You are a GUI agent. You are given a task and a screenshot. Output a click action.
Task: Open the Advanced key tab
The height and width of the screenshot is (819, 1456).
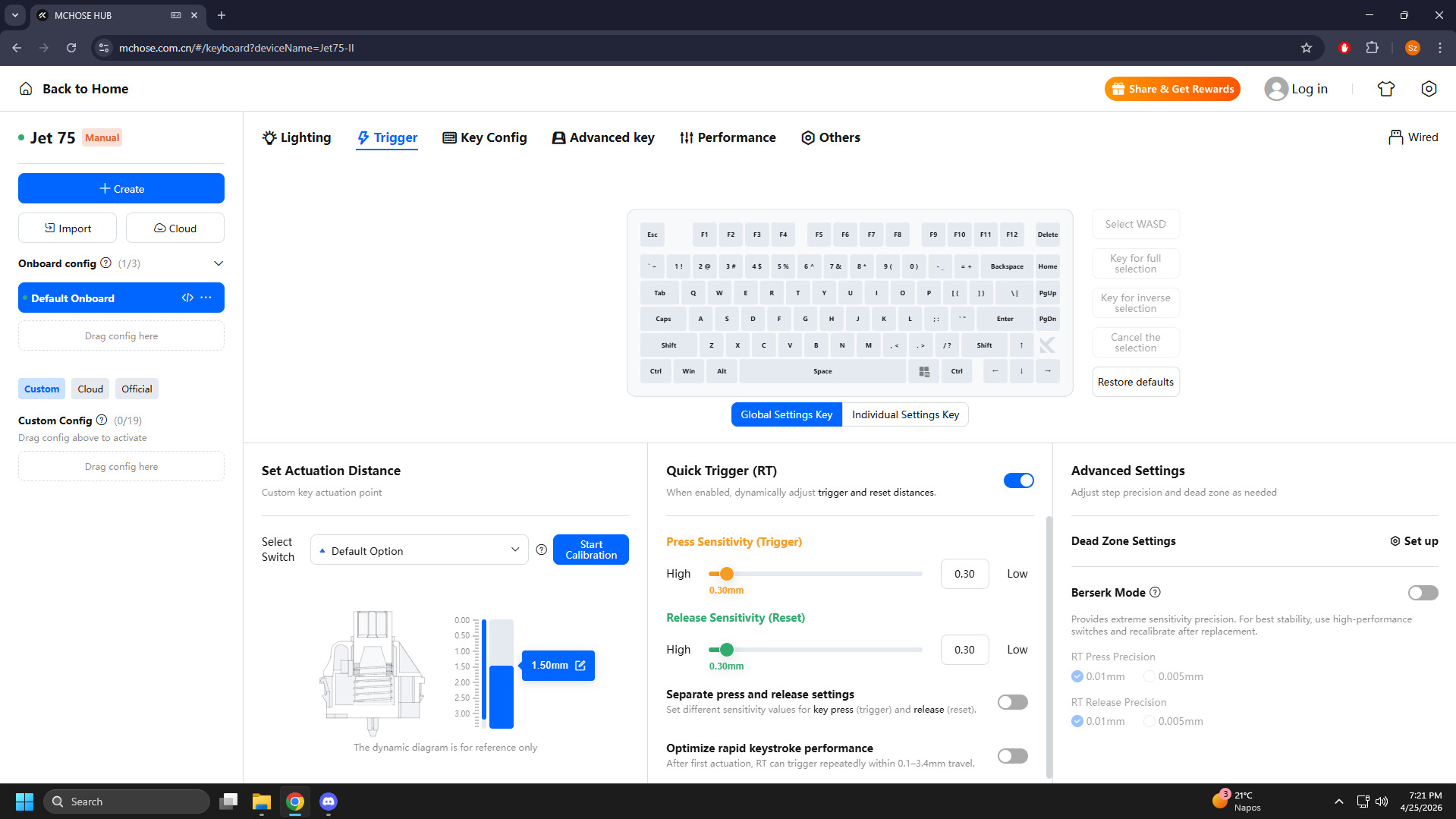click(x=603, y=137)
